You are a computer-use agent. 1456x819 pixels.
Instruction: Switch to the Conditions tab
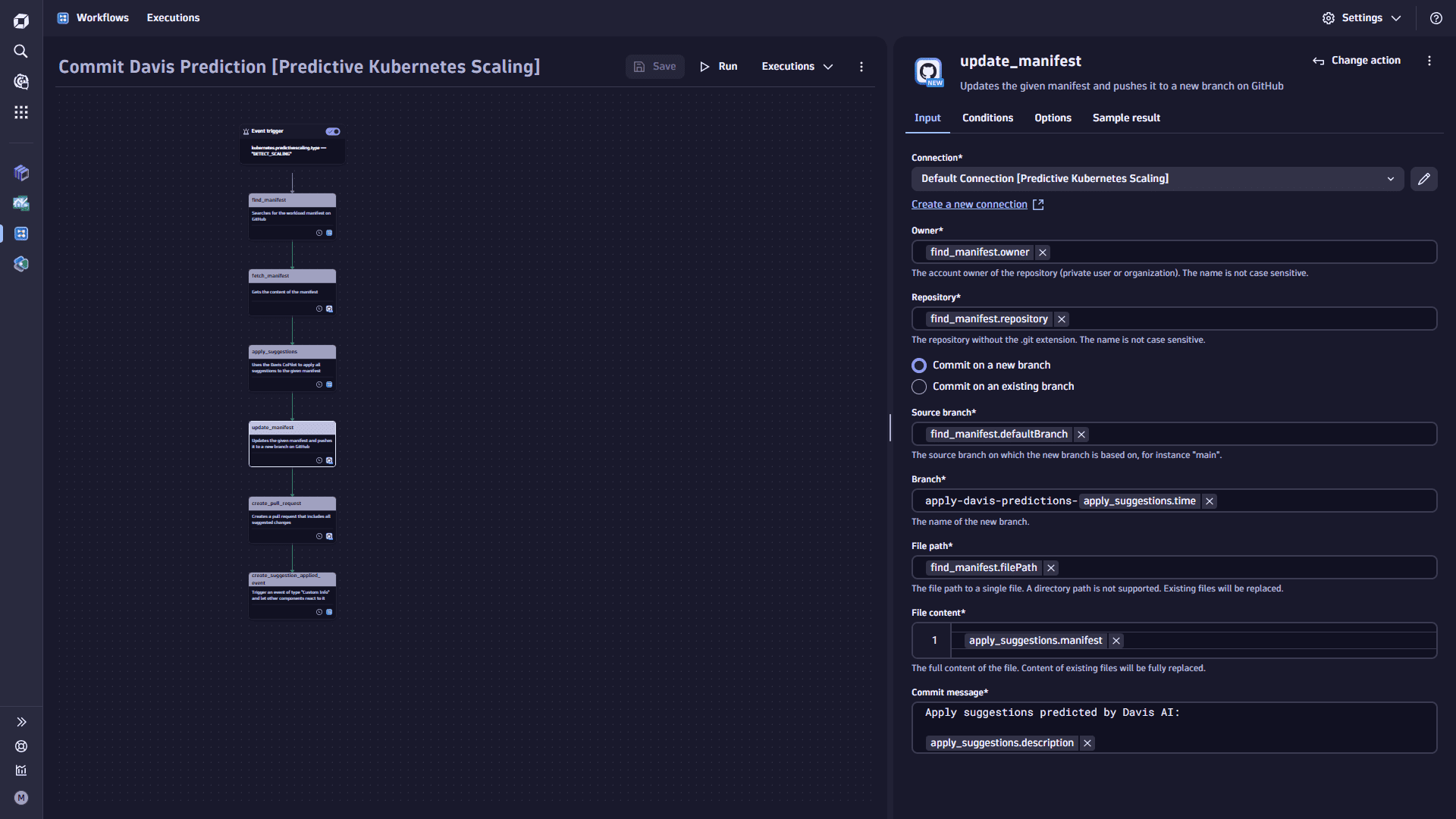pyautogui.click(x=987, y=118)
